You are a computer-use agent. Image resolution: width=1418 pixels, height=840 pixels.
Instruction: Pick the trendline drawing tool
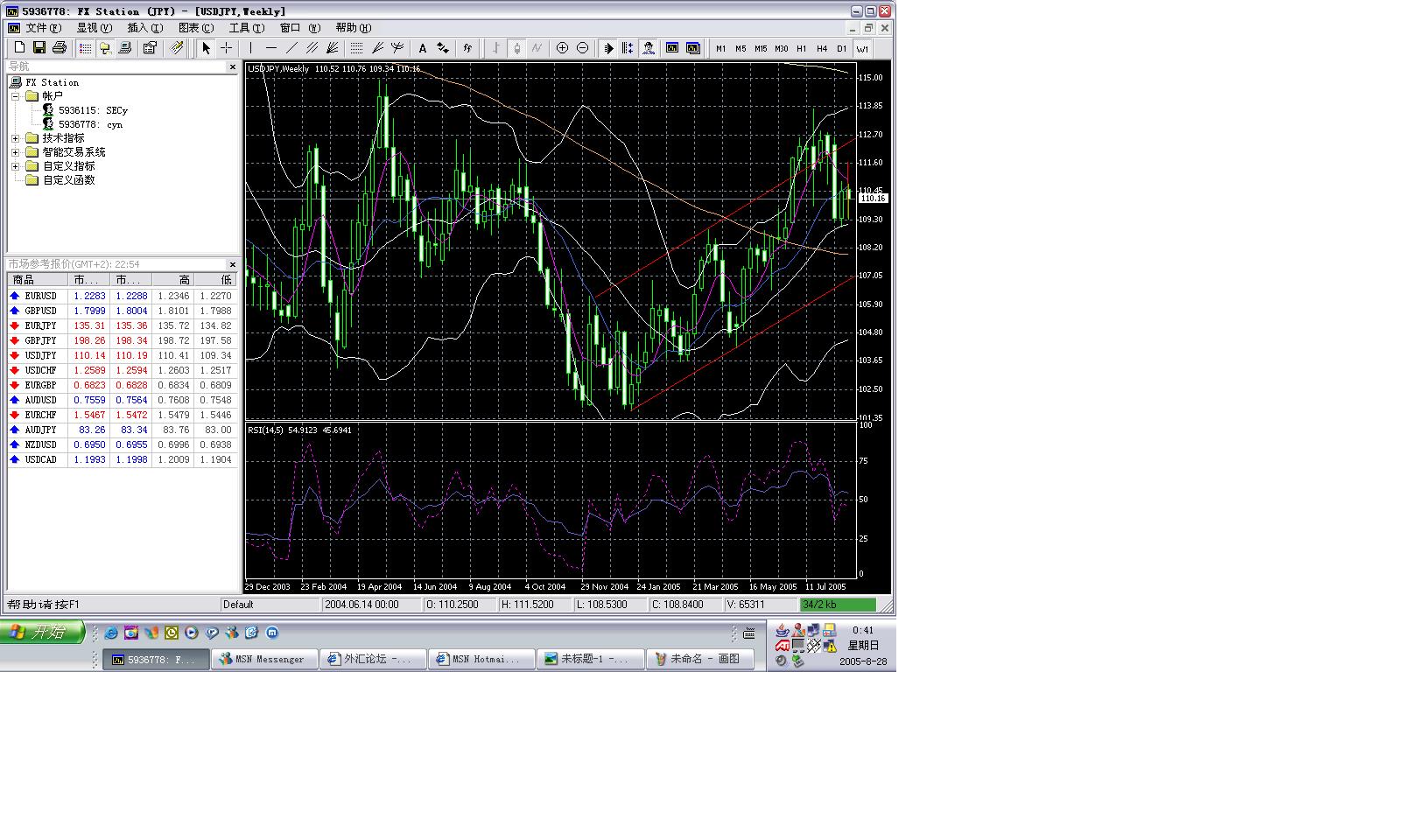click(x=291, y=48)
